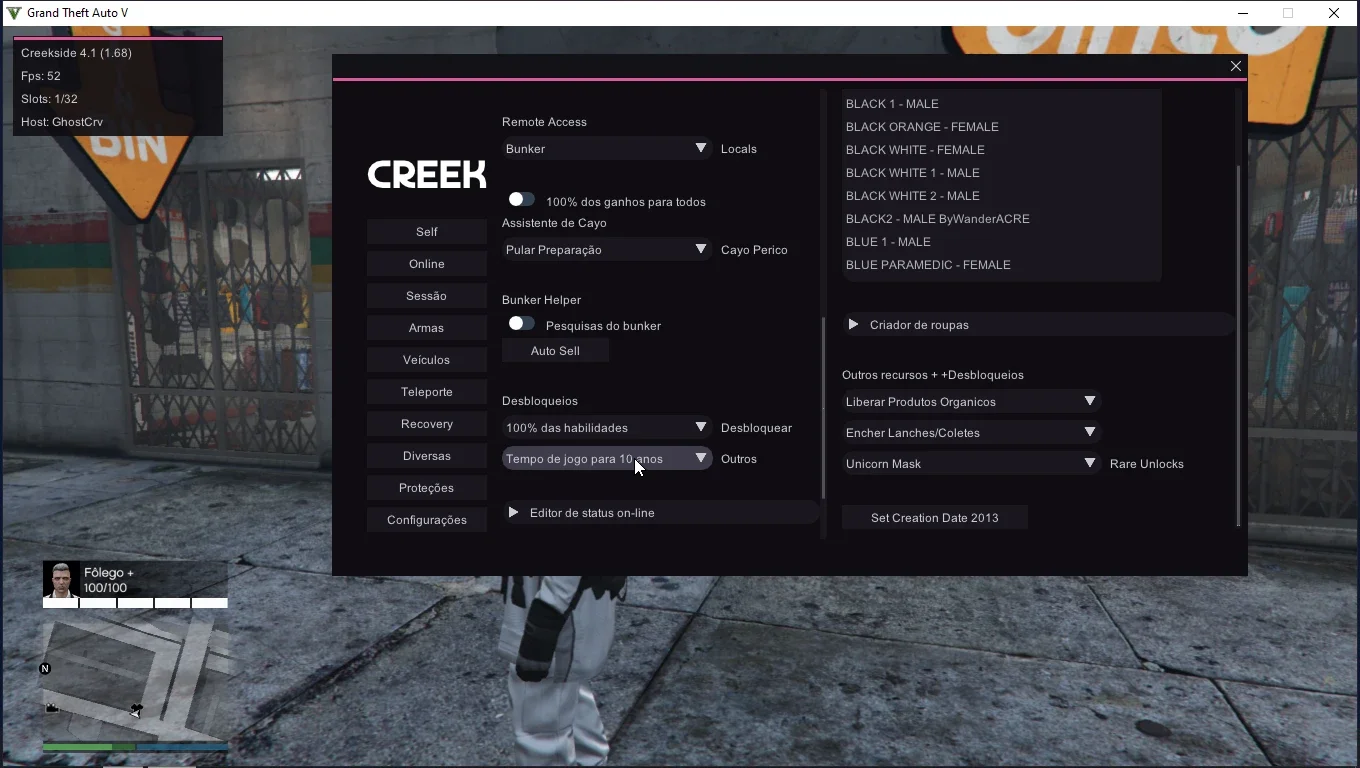
Task: Click the Host: GhostCrv text
Action: pyautogui.click(x=62, y=122)
